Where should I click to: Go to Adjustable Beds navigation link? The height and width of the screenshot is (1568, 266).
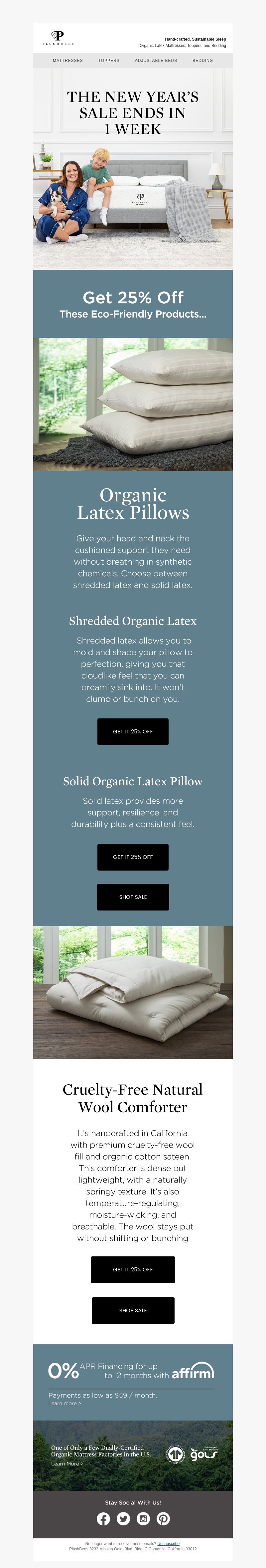pyautogui.click(x=156, y=60)
